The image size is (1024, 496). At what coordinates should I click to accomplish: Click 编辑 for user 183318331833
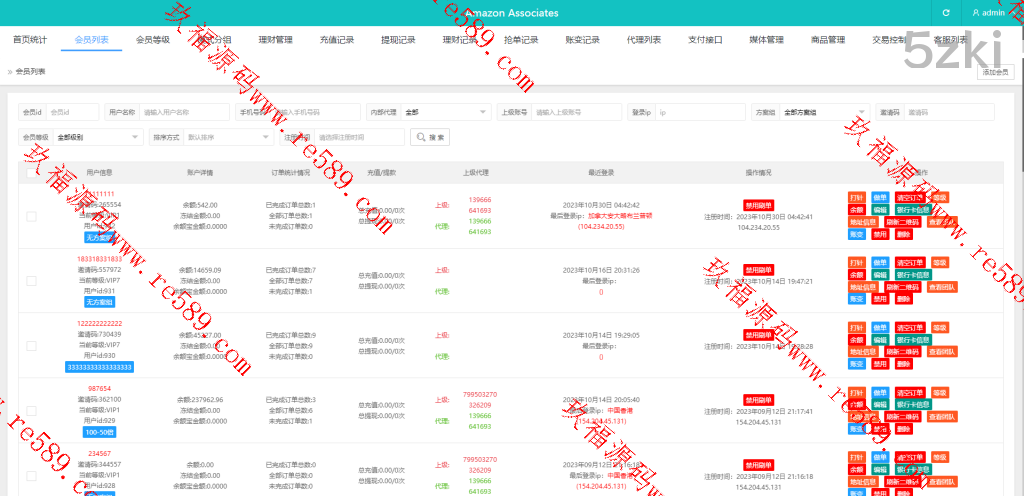click(879, 274)
